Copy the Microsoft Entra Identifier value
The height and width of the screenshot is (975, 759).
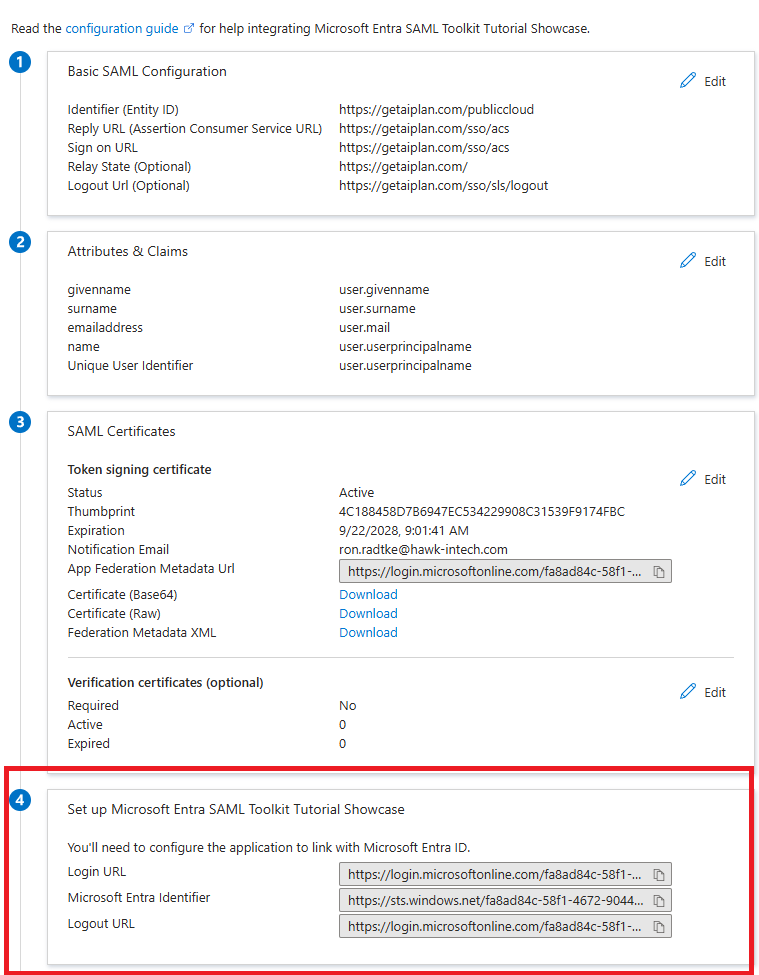tap(659, 901)
